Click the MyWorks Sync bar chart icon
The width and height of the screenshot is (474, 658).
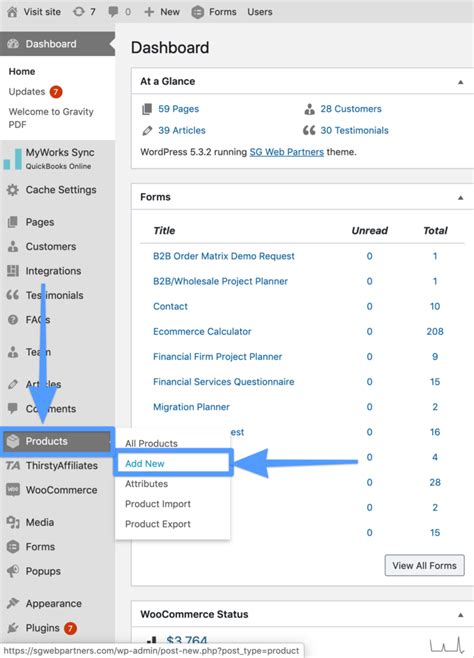[x=13, y=159]
